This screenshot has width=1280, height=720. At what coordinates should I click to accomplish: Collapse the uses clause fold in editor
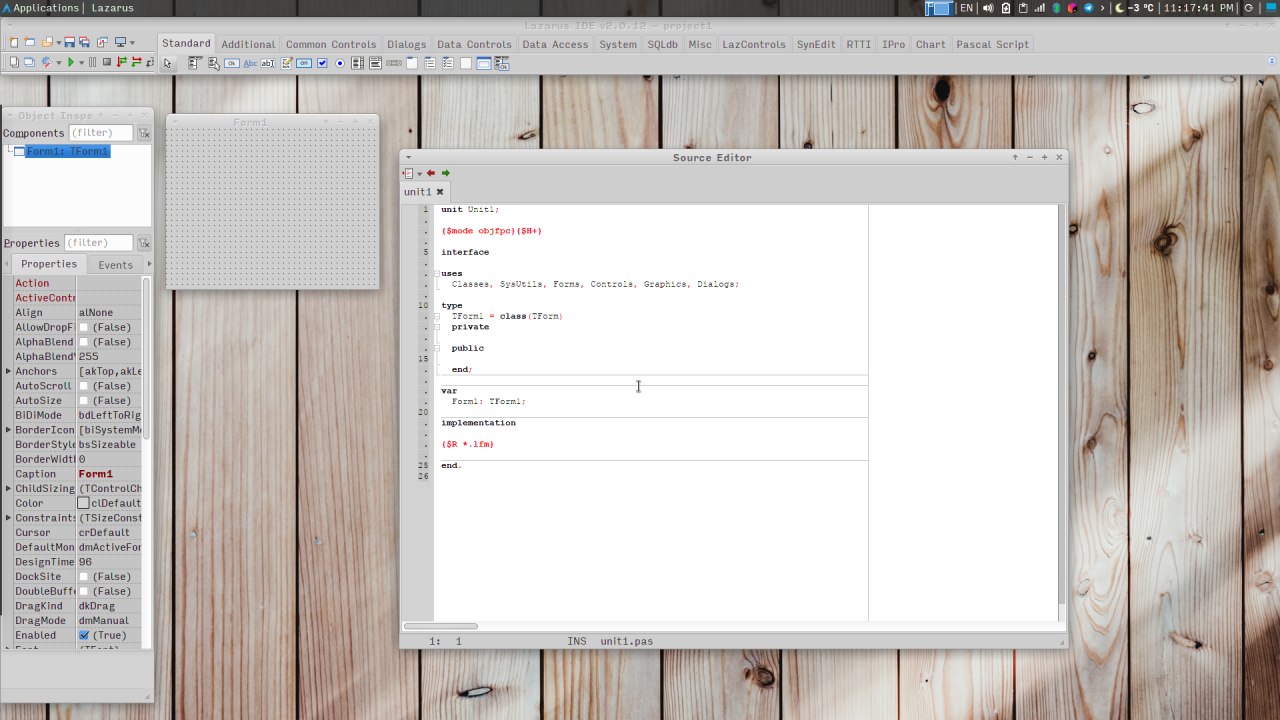point(437,273)
